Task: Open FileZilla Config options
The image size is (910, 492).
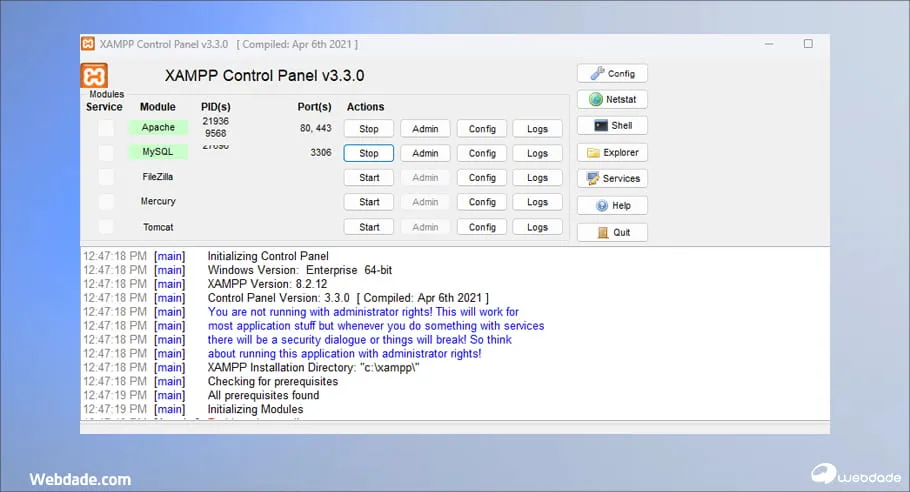Action: point(482,178)
